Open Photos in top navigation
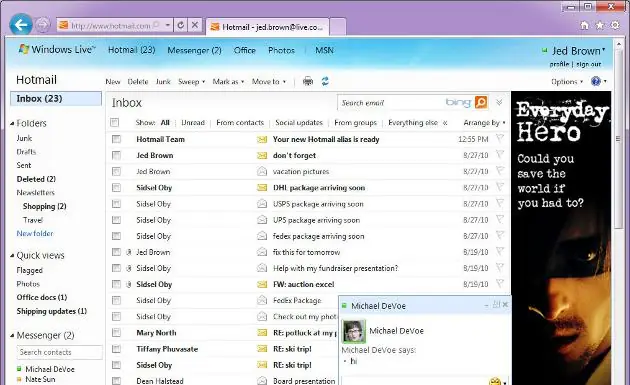Viewport: 630px width, 385px height. click(x=281, y=50)
